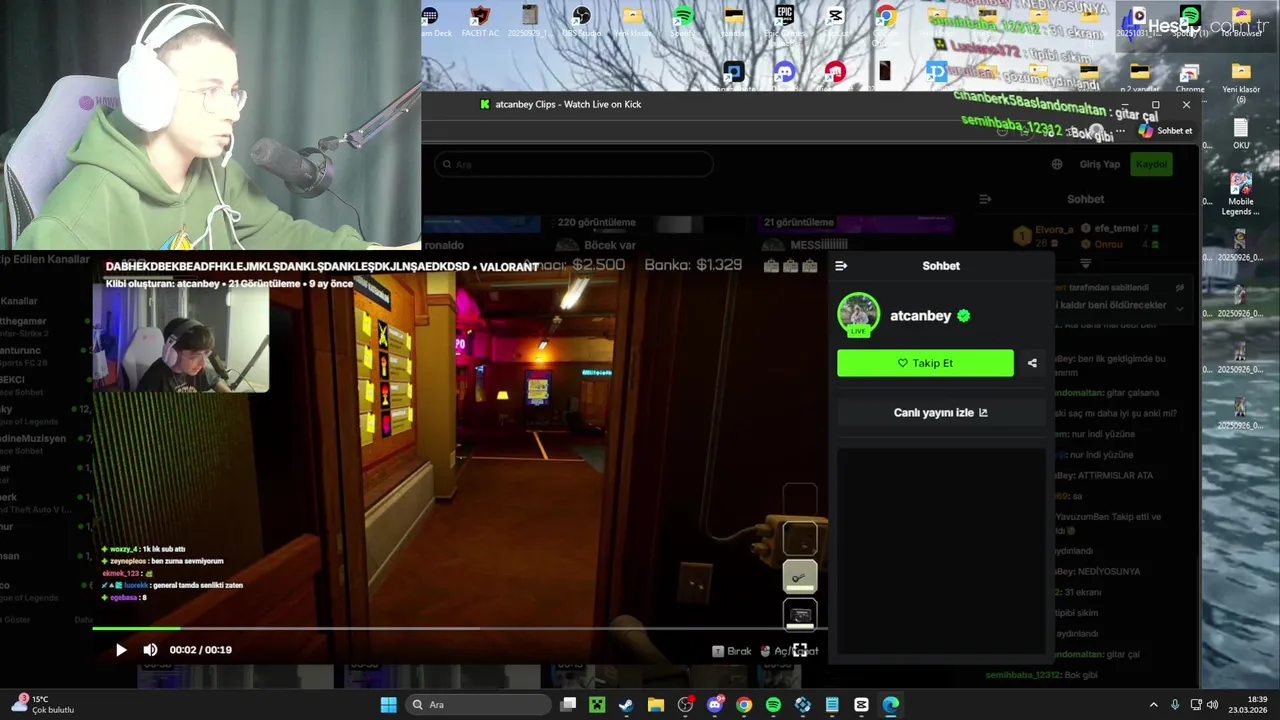This screenshot has width=1280, height=720.
Task: Seek along the clip progress bar
Action: (460, 628)
